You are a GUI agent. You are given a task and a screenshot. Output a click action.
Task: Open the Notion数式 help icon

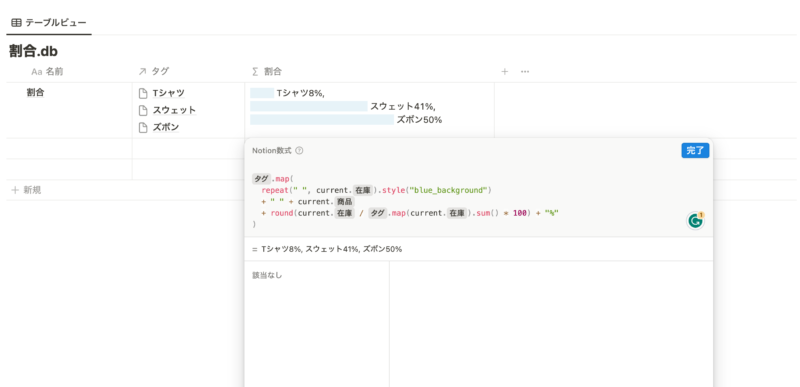(299, 151)
